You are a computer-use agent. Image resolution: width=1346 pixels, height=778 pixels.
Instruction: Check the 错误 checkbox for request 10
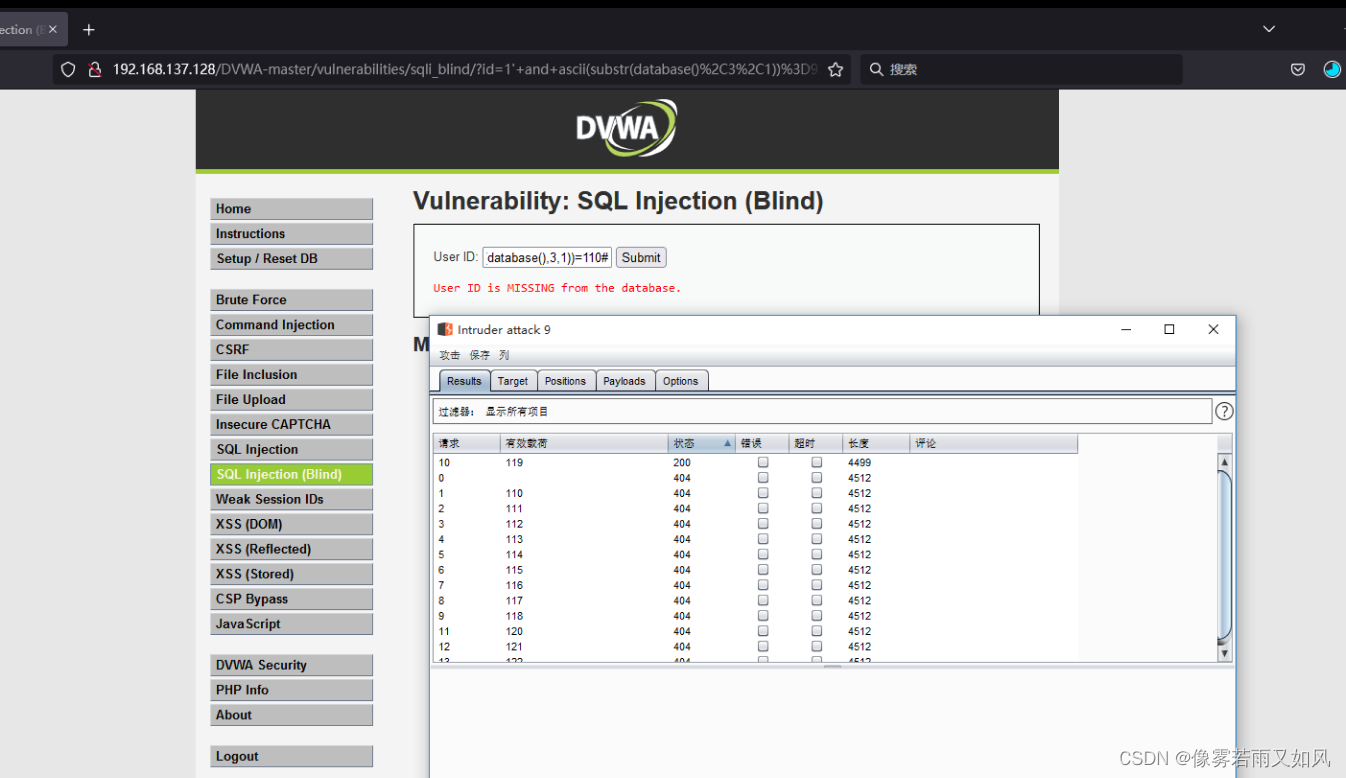pos(763,462)
